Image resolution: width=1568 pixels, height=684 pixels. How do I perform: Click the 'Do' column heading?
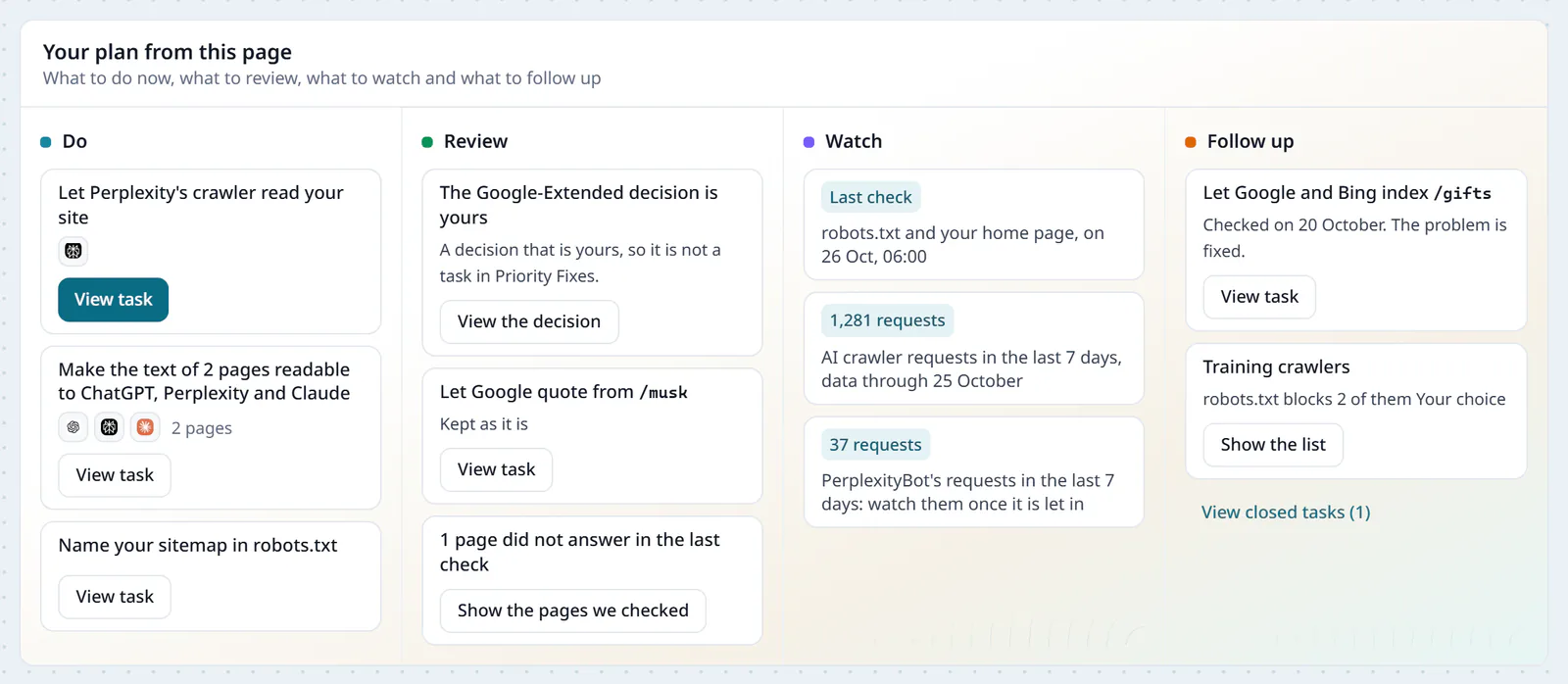pos(74,141)
